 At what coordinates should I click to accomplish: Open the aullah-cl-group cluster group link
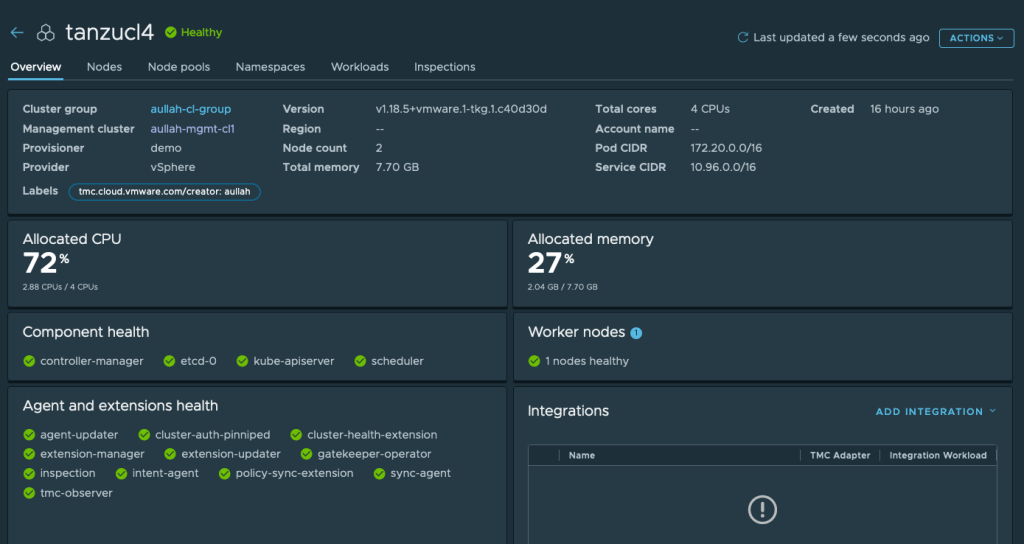[x=190, y=109]
